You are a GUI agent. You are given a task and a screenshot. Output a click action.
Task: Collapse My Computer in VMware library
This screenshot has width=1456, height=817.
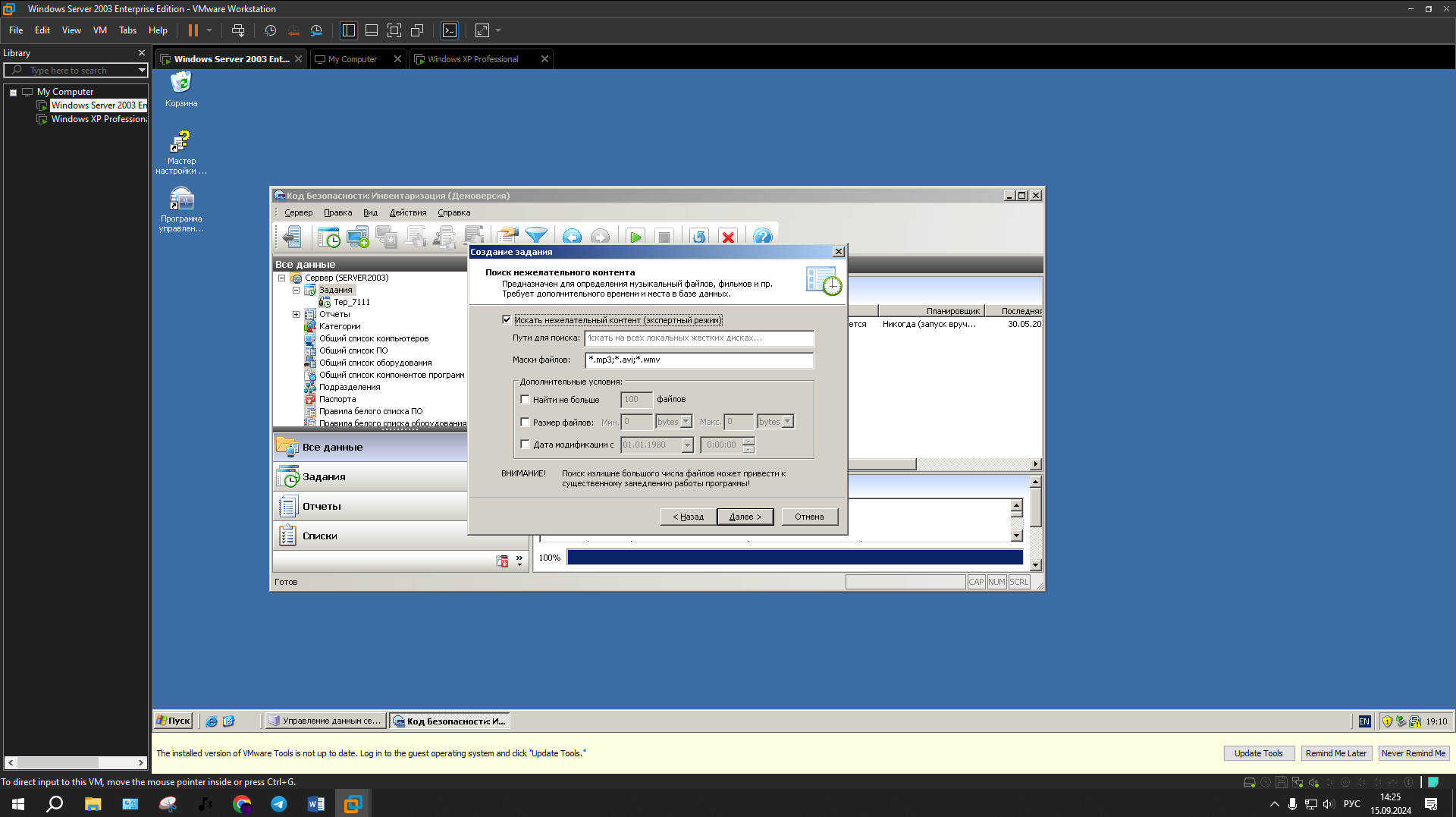(x=13, y=93)
